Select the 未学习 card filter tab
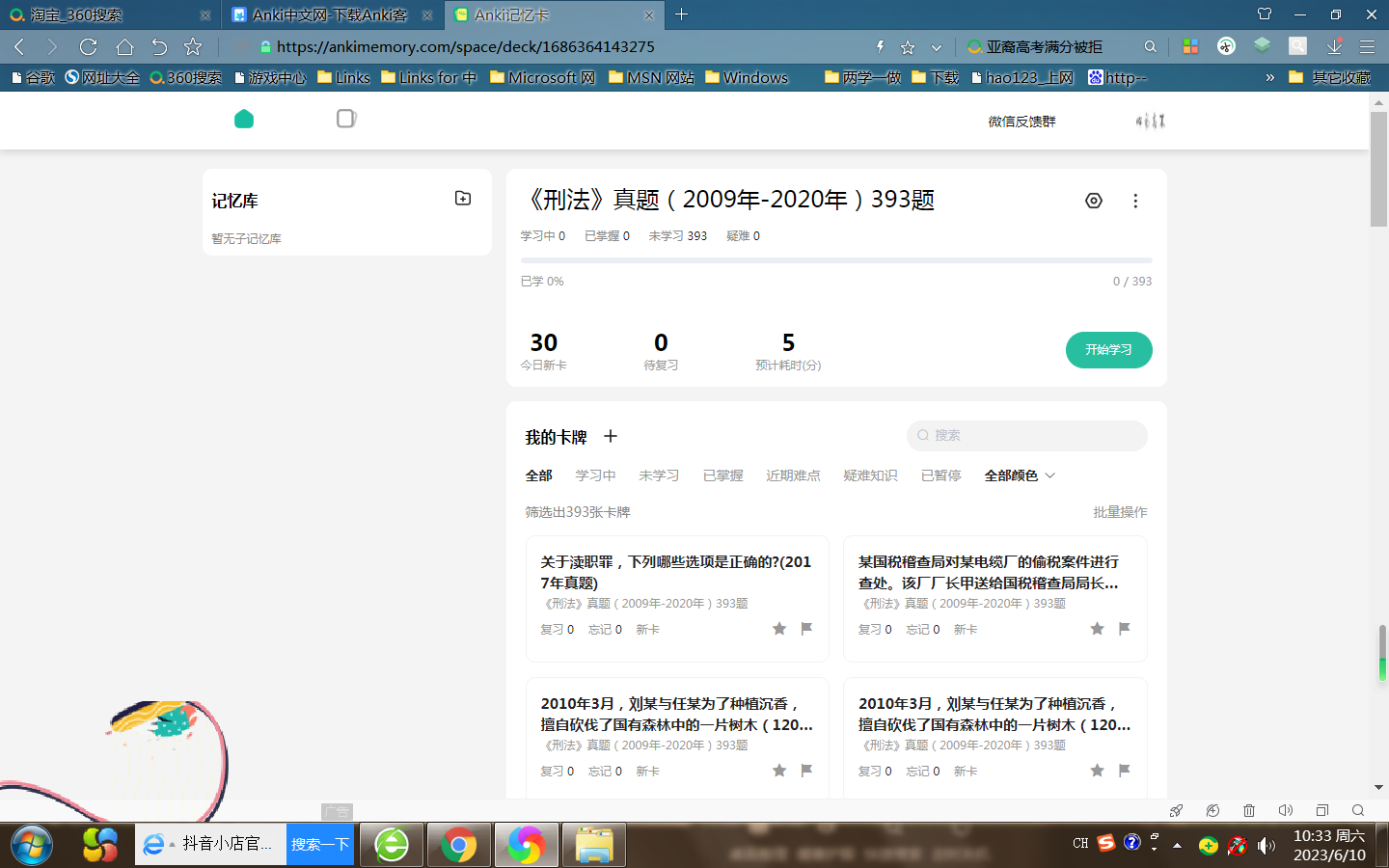 pyautogui.click(x=659, y=475)
